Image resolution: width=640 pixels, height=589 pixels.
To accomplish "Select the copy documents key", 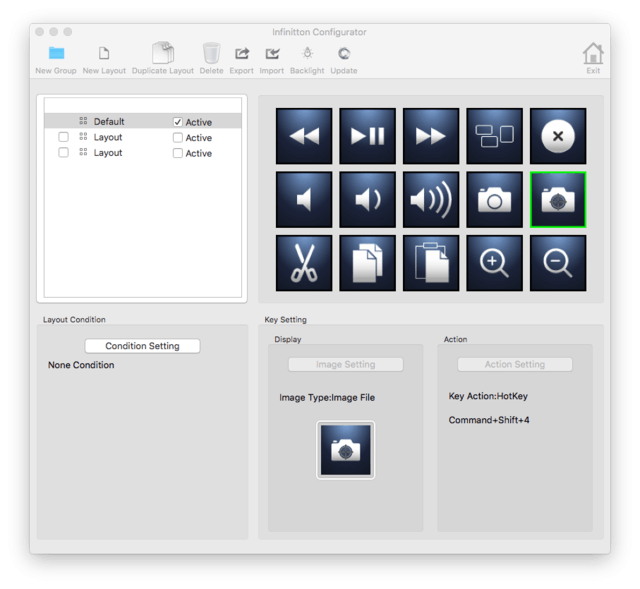I will coord(367,263).
